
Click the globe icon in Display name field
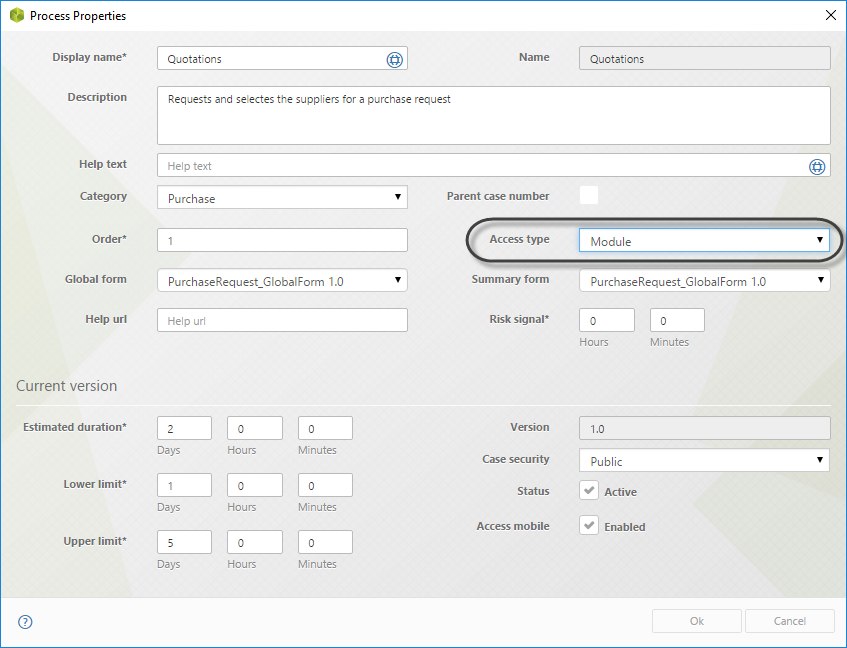[x=394, y=59]
